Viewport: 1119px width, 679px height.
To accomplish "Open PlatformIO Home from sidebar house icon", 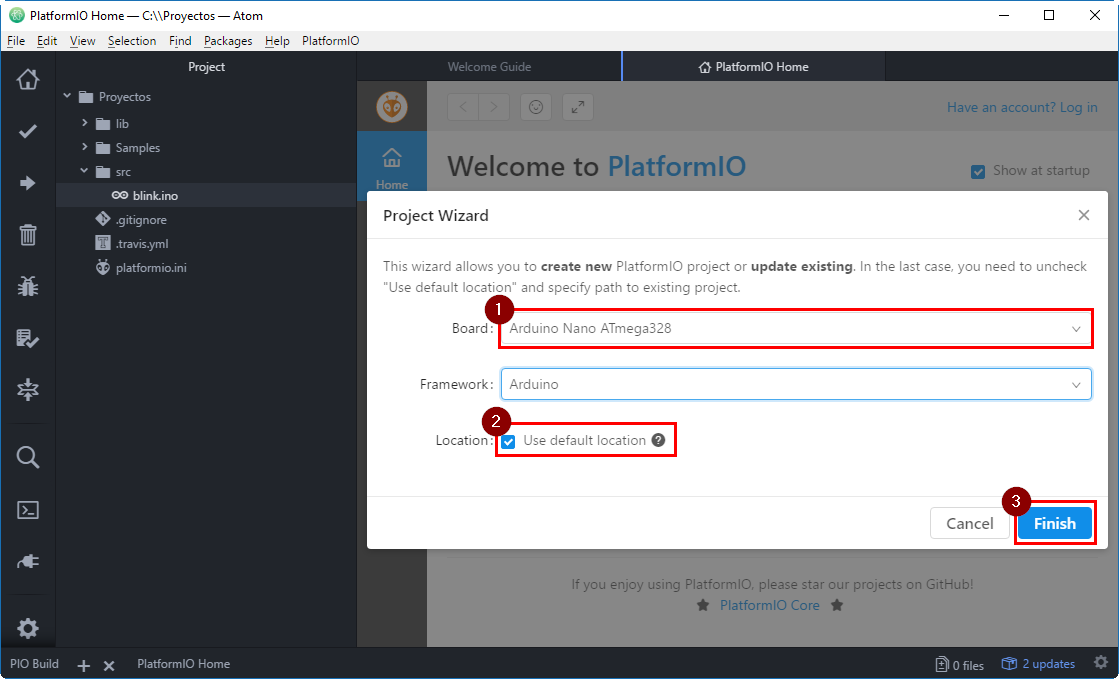I will click(28, 79).
